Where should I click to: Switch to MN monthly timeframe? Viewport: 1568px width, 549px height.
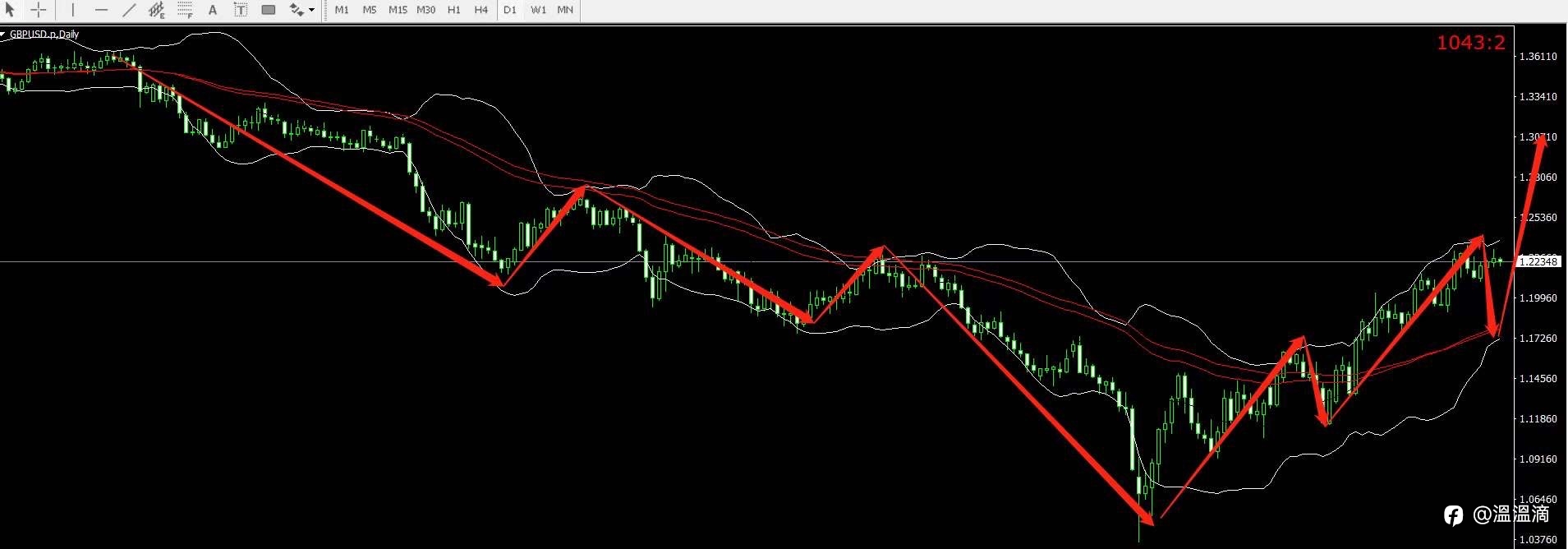(565, 10)
